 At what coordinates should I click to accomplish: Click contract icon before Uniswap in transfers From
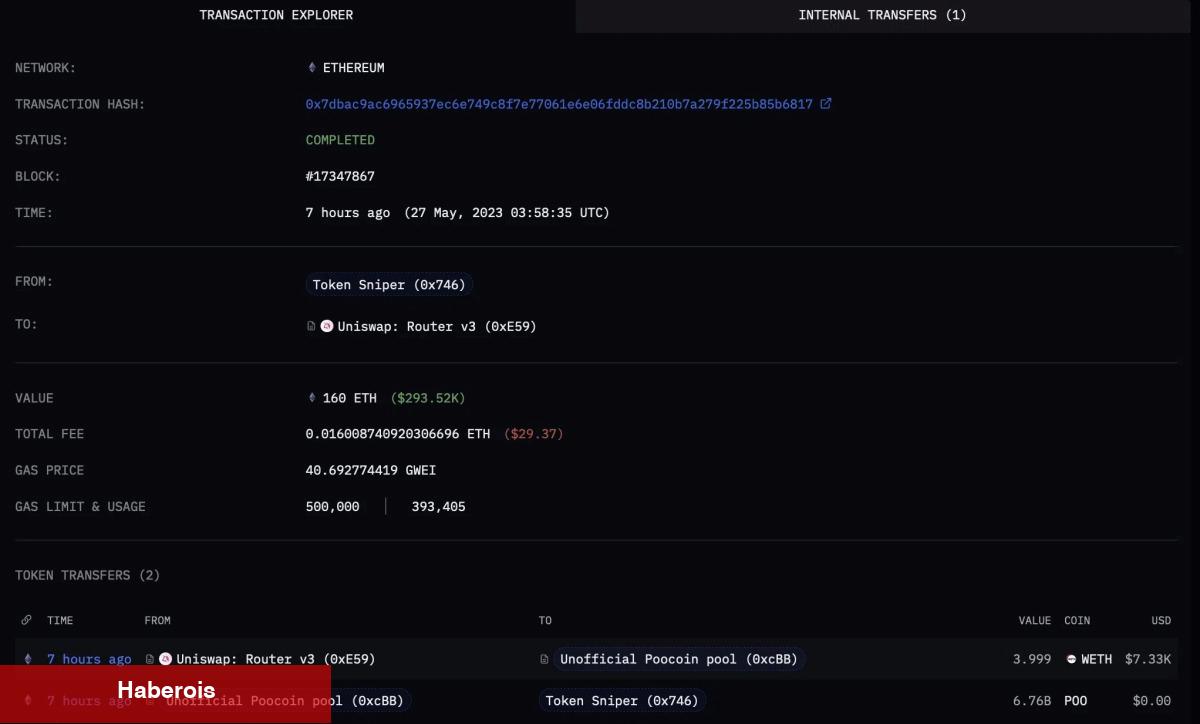[150, 659]
